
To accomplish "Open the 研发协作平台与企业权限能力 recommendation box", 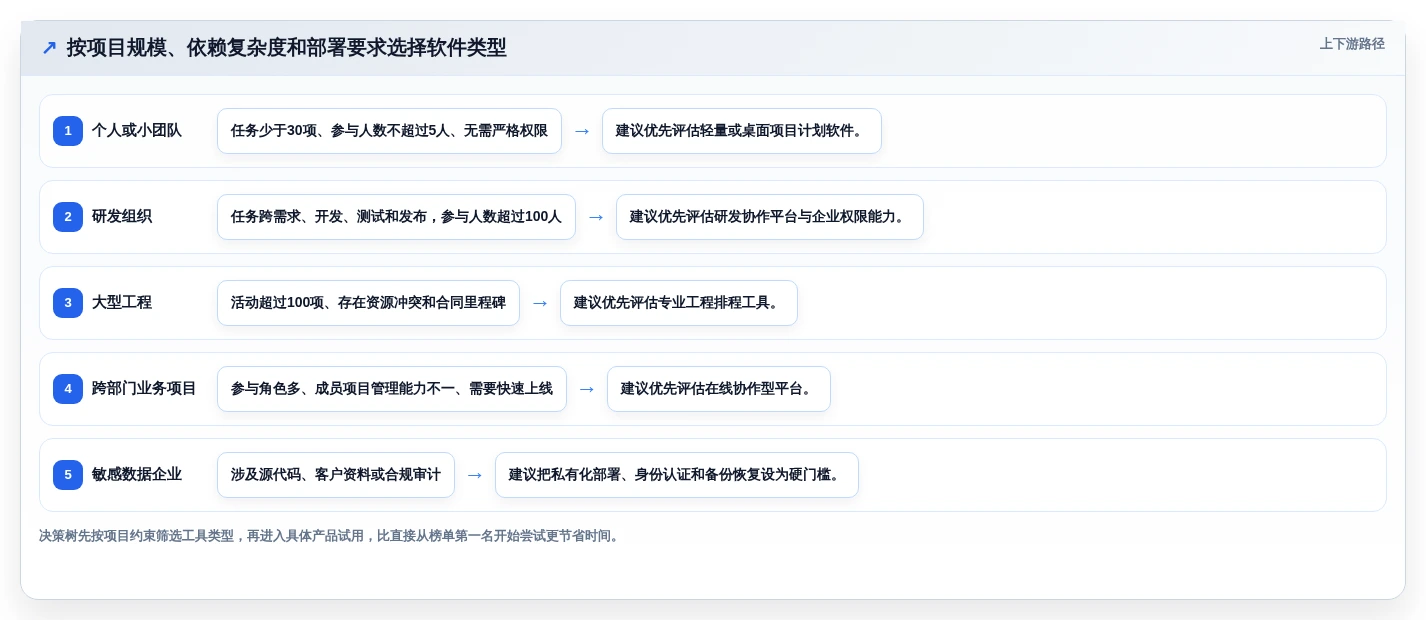I will point(770,217).
